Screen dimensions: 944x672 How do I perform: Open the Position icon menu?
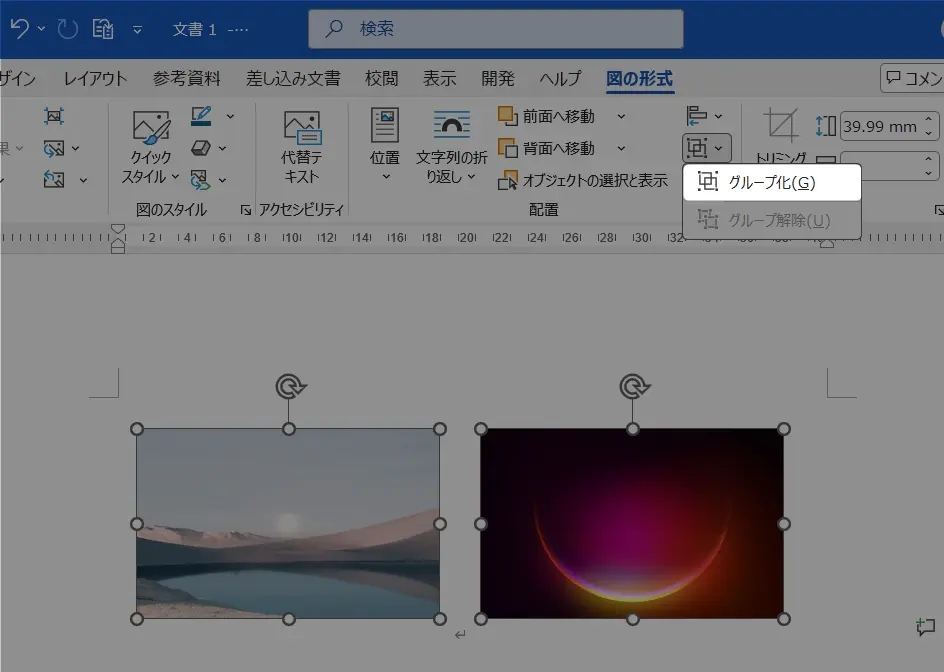tap(385, 125)
